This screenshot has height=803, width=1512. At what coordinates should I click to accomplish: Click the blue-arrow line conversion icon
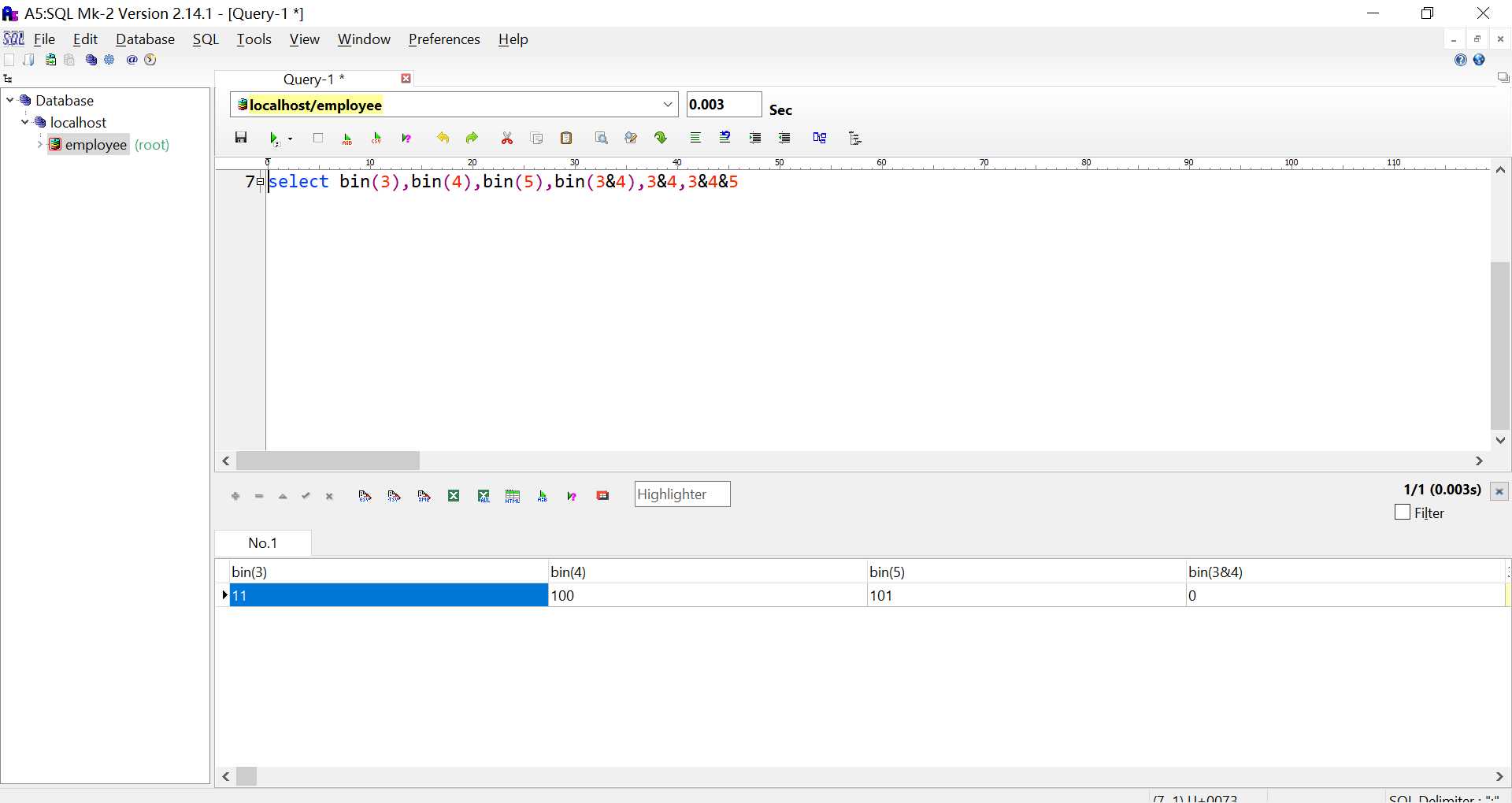point(725,138)
